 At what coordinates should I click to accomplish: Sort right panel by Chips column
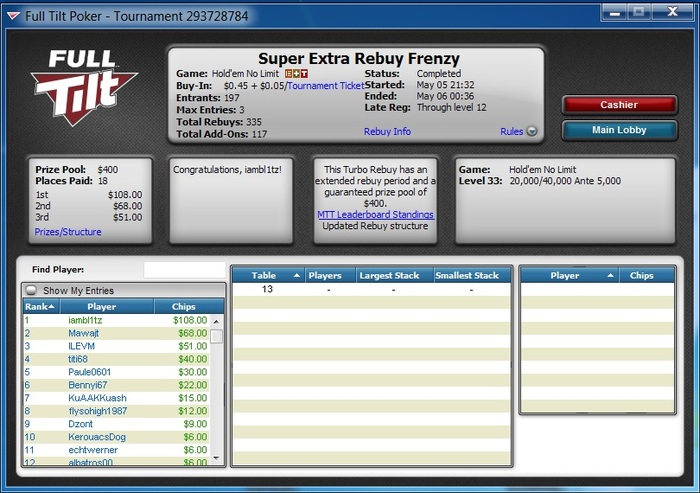(647, 276)
